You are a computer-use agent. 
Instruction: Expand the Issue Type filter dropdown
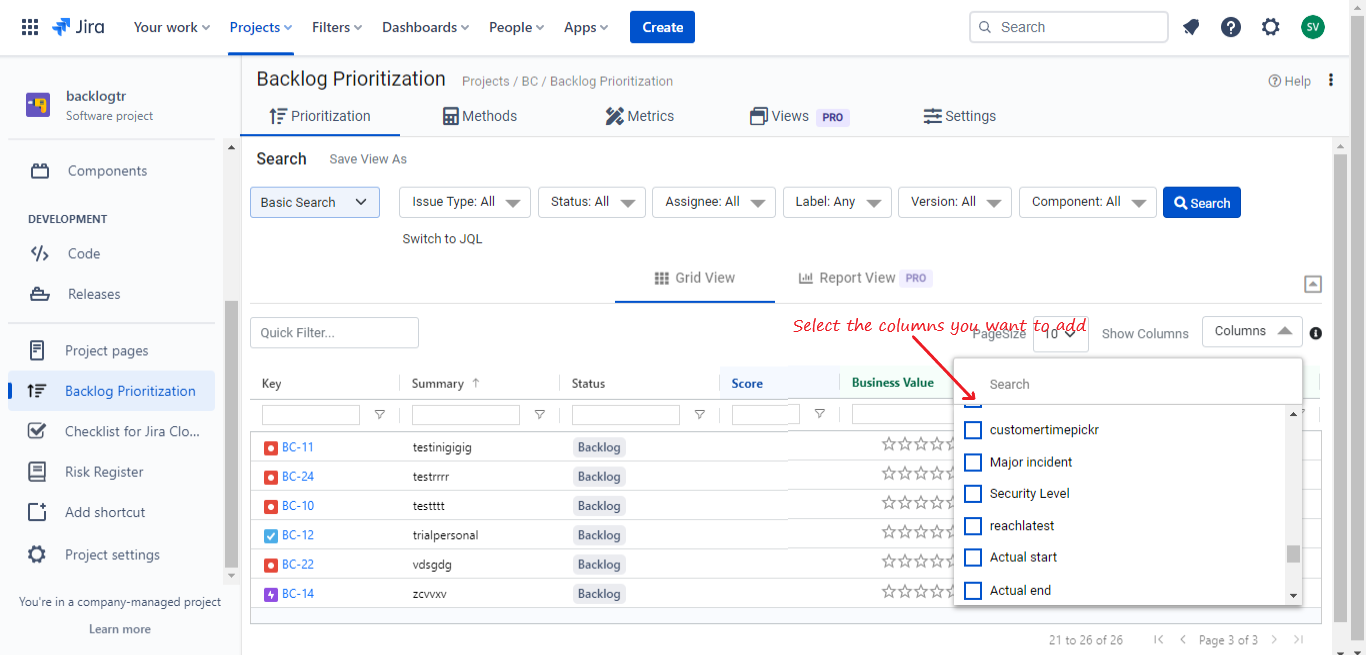[465, 202]
